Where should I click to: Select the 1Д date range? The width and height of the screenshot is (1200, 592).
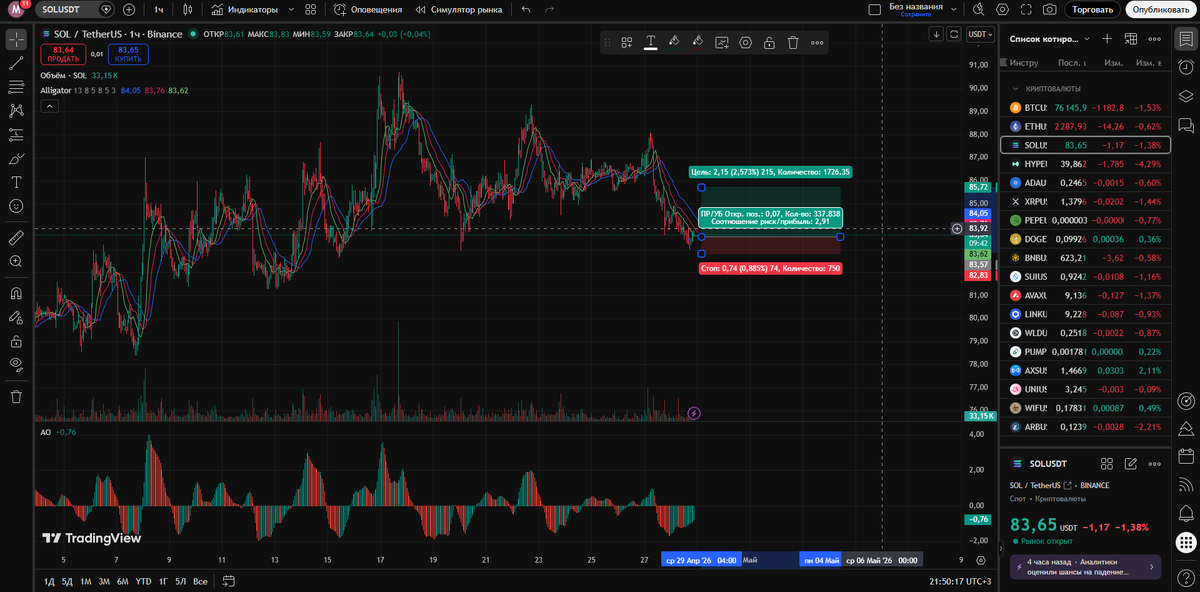49,581
